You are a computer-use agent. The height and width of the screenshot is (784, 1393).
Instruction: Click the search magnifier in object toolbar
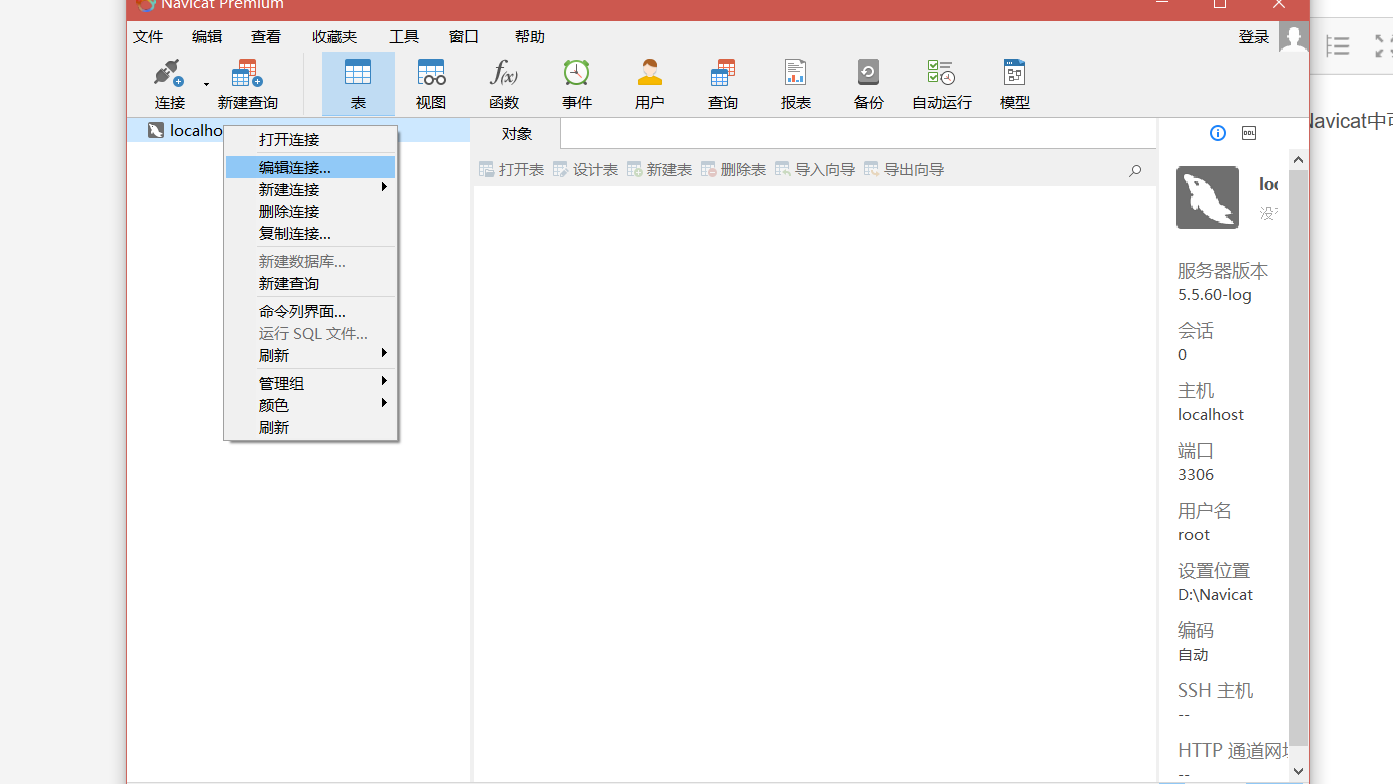point(1134,170)
